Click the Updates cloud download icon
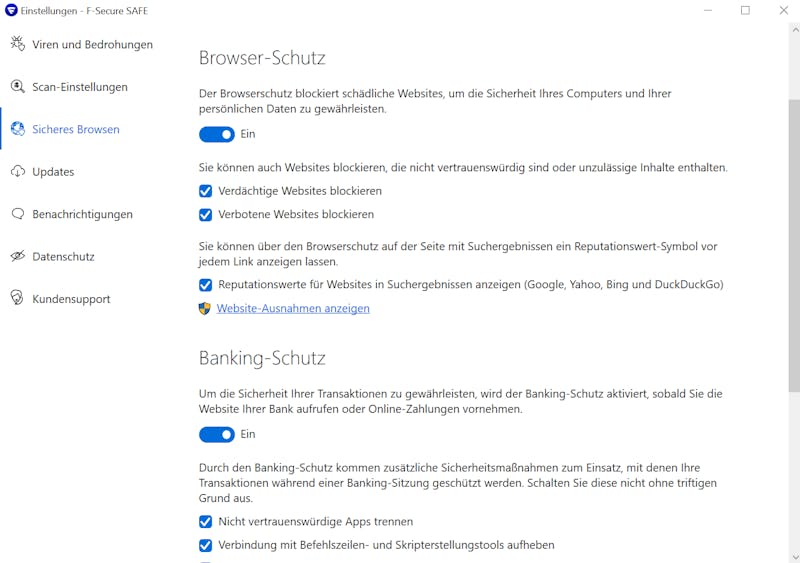The image size is (800, 563). pos(17,172)
